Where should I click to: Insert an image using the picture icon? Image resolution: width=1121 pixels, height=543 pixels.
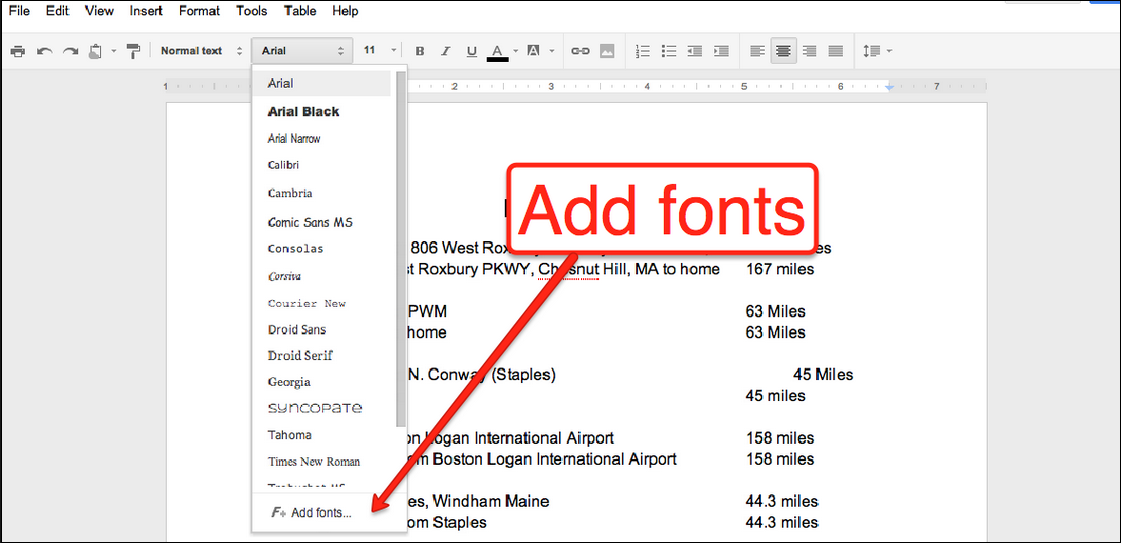(x=607, y=51)
